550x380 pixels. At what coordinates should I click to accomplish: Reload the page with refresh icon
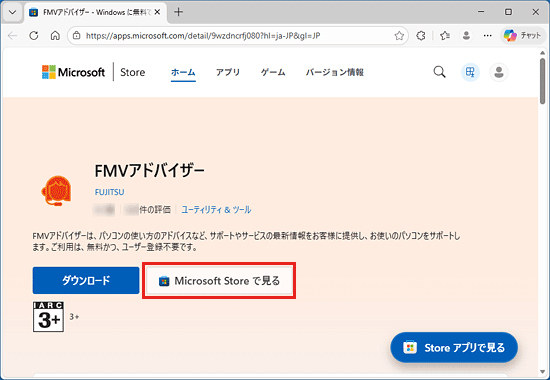34,35
